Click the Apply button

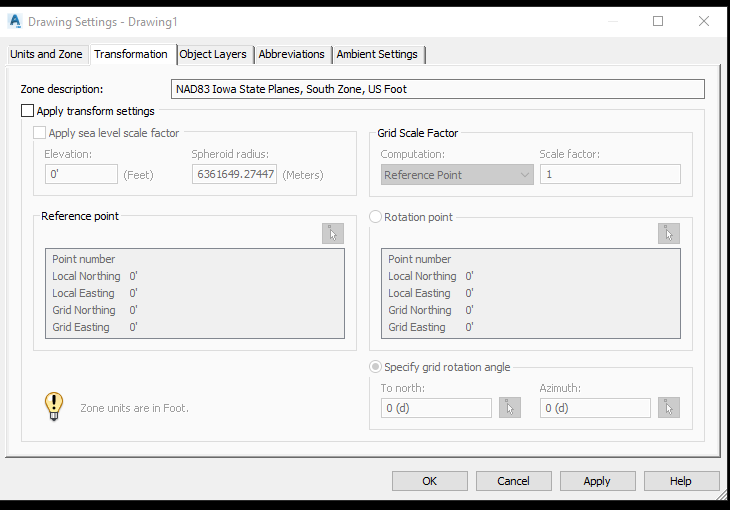[597, 481]
